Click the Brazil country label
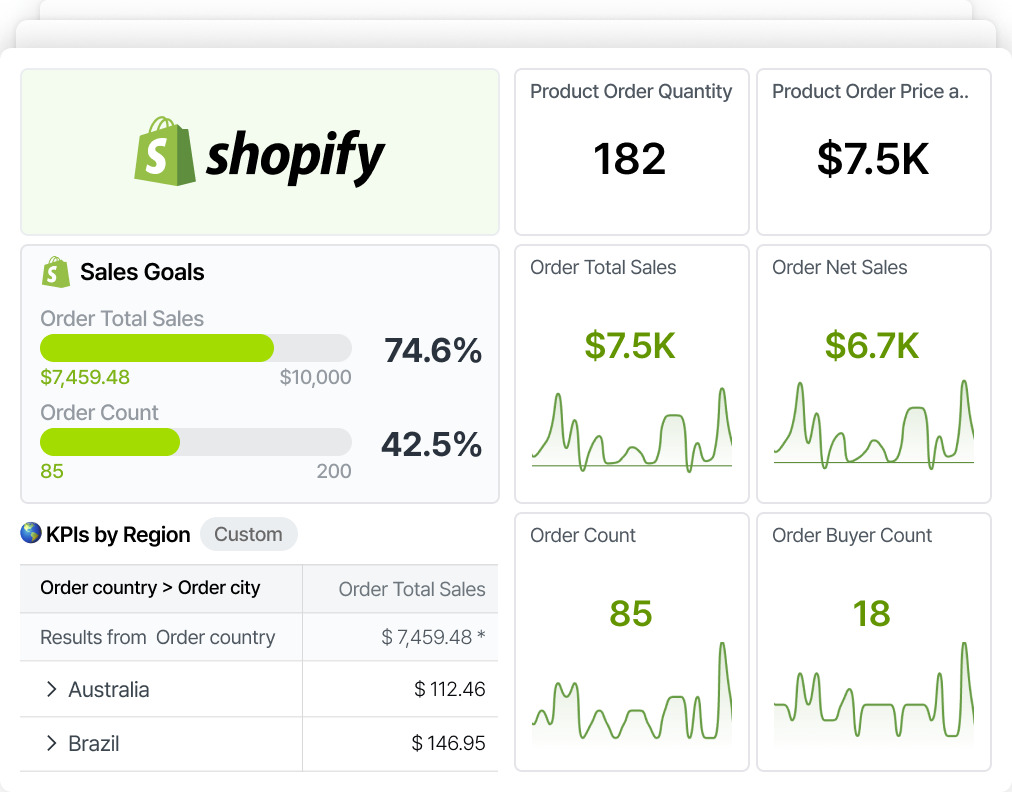The height and width of the screenshot is (792, 1012). [x=94, y=744]
